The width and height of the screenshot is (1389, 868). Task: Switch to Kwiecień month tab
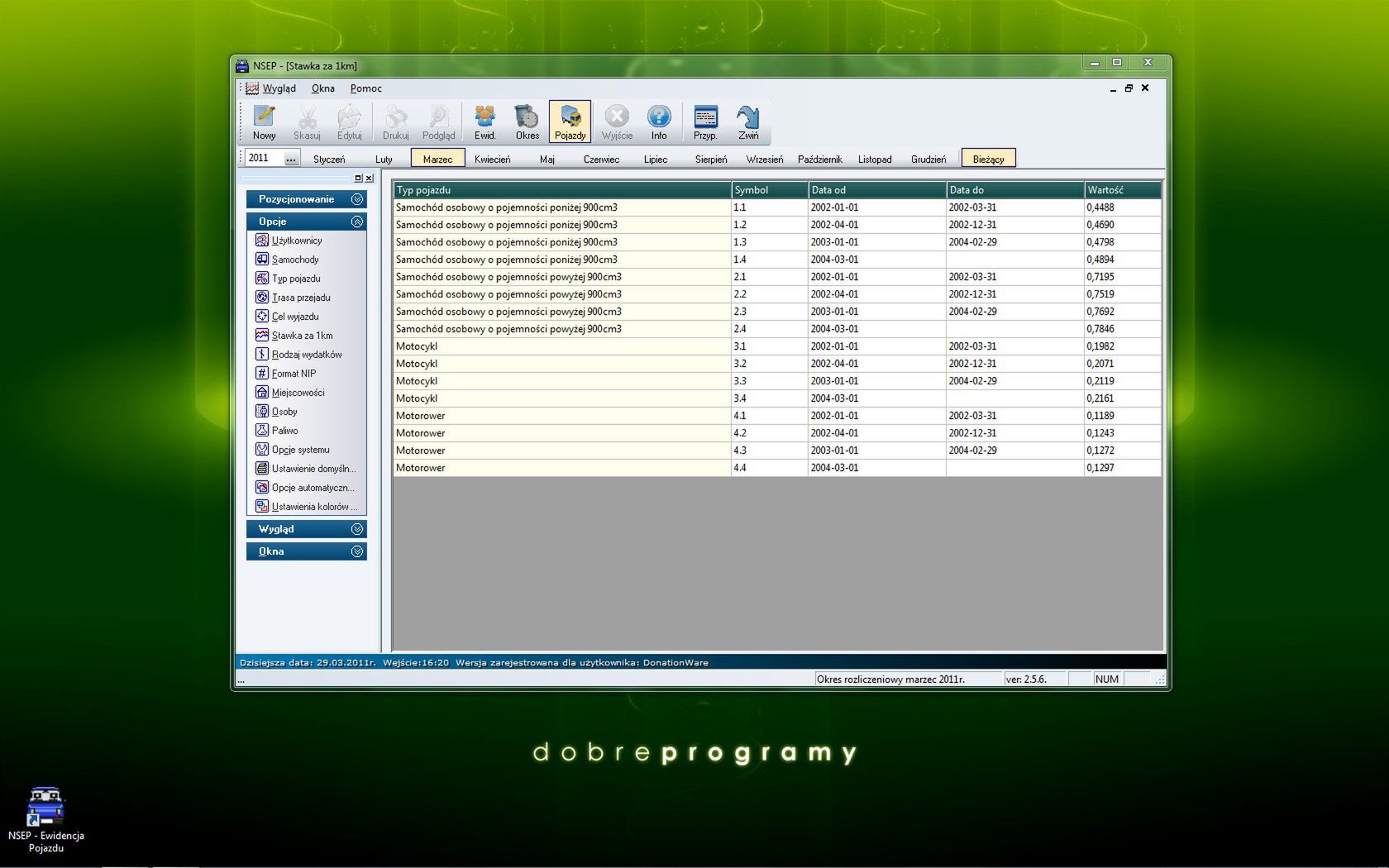[x=493, y=159]
